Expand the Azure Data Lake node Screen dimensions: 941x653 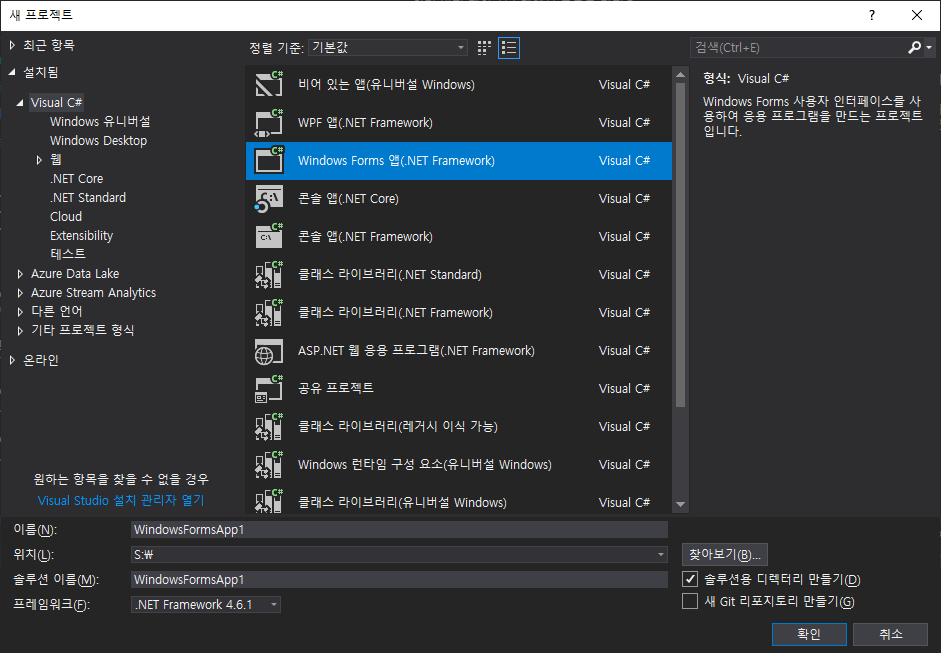[x=20, y=274]
